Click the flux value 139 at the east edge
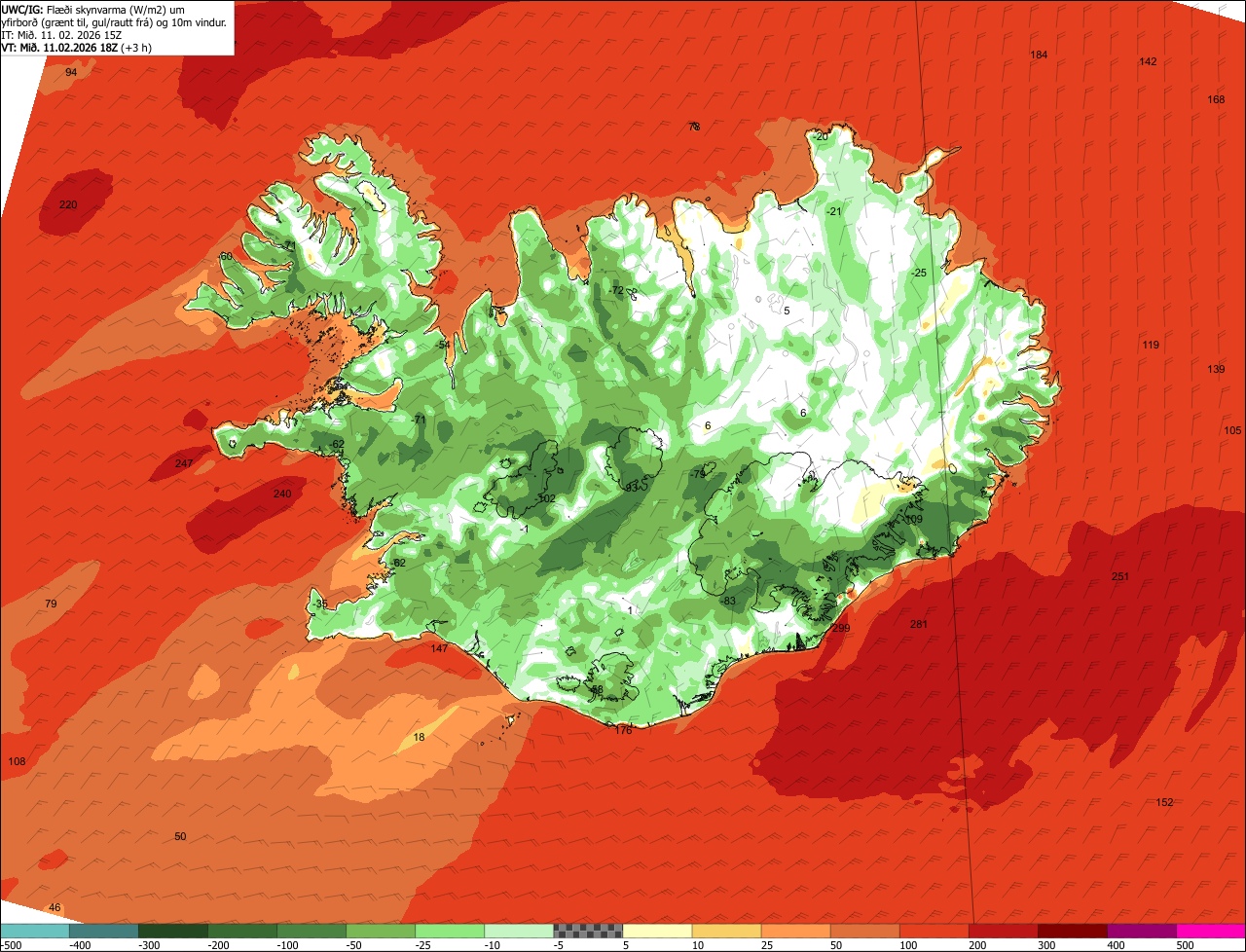The height and width of the screenshot is (952, 1246). [x=1216, y=369]
